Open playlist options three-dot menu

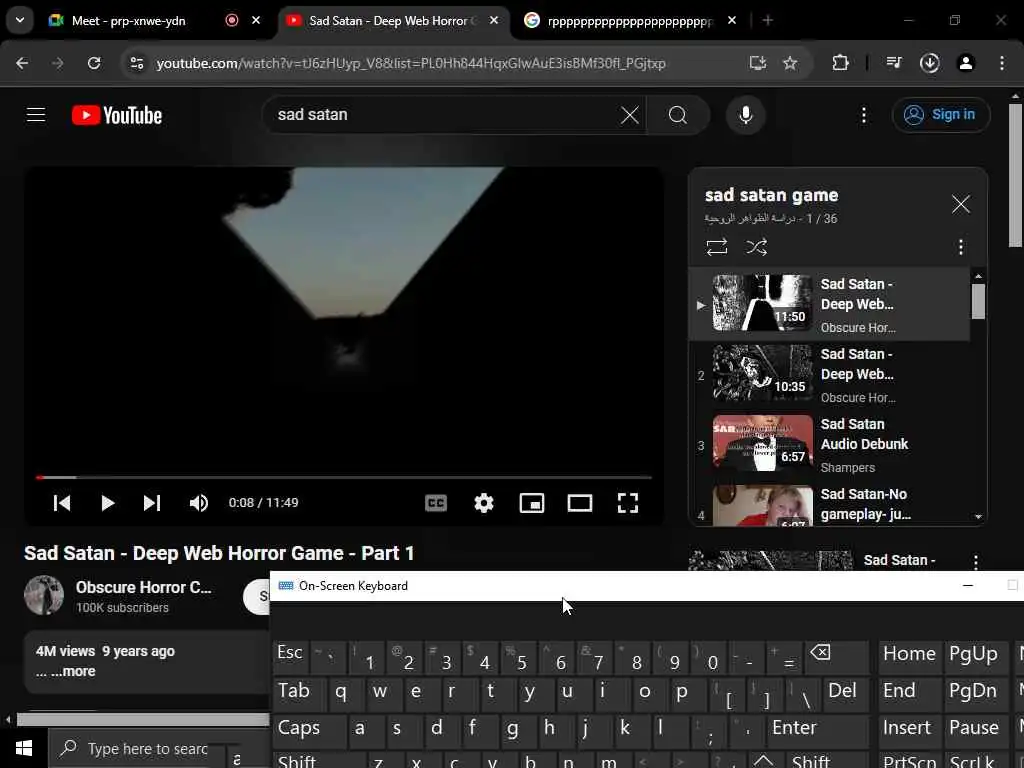(961, 247)
